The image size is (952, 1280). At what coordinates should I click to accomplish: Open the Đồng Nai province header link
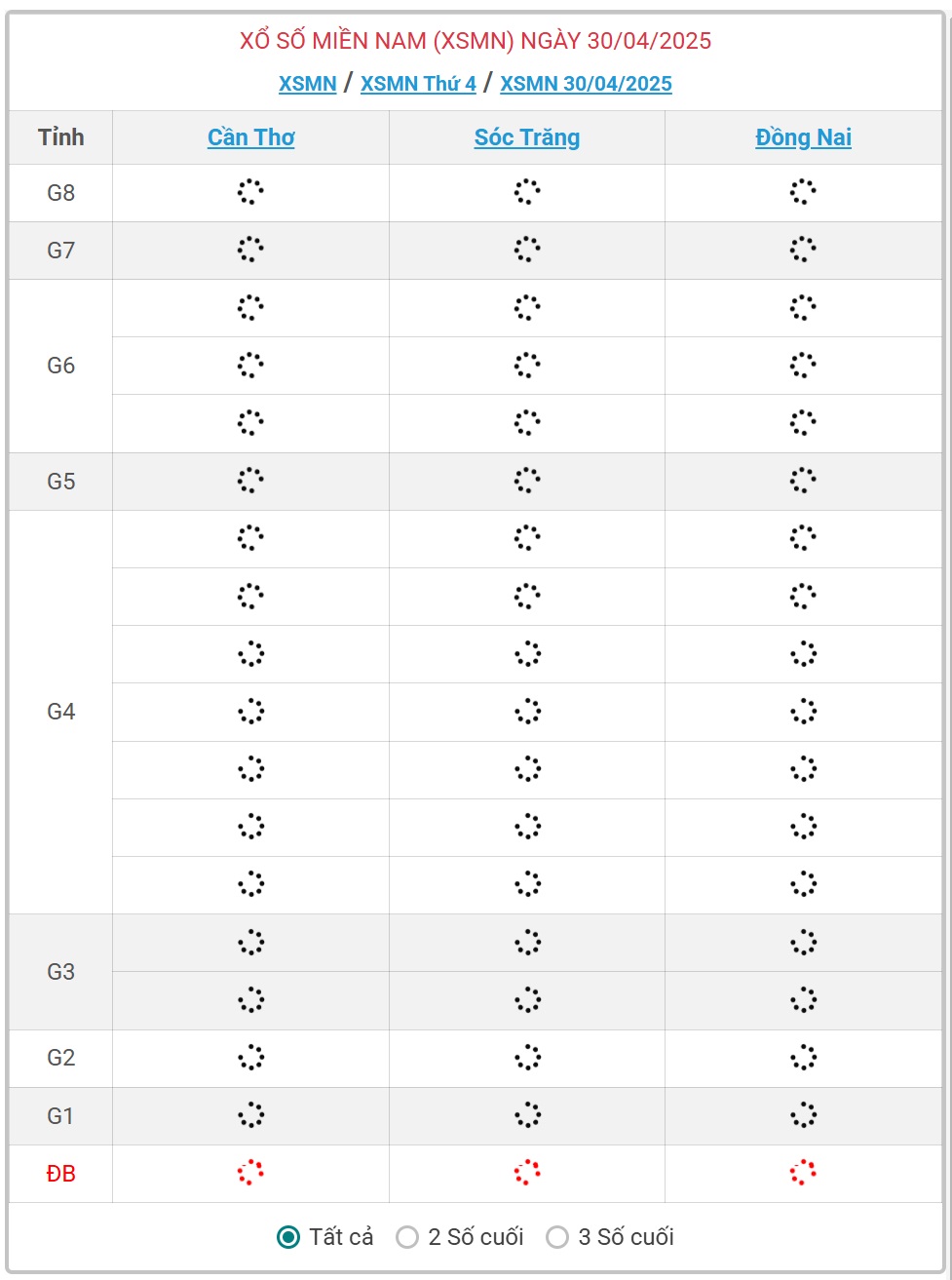click(803, 137)
